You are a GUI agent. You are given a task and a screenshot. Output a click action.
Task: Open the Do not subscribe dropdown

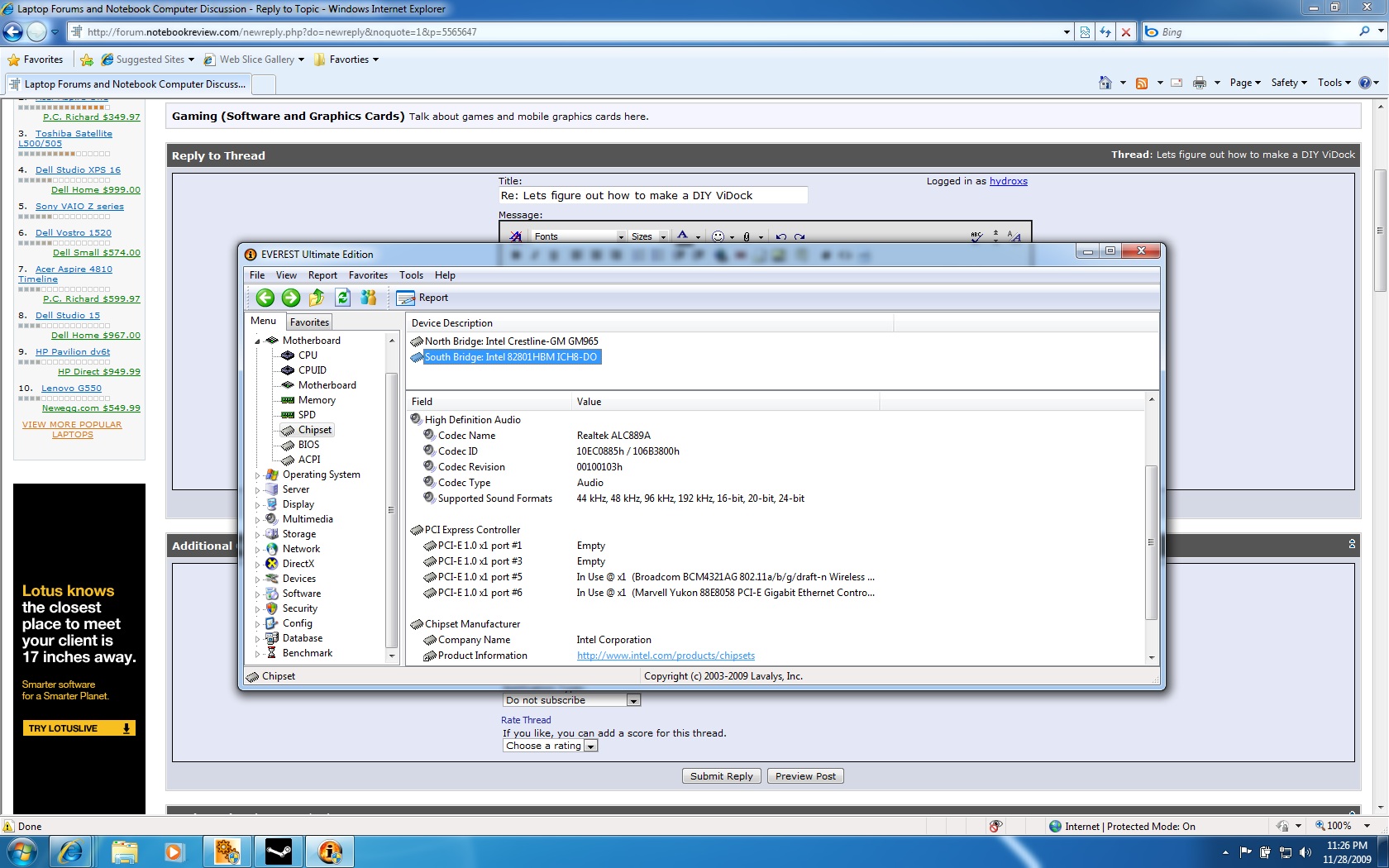(571, 700)
